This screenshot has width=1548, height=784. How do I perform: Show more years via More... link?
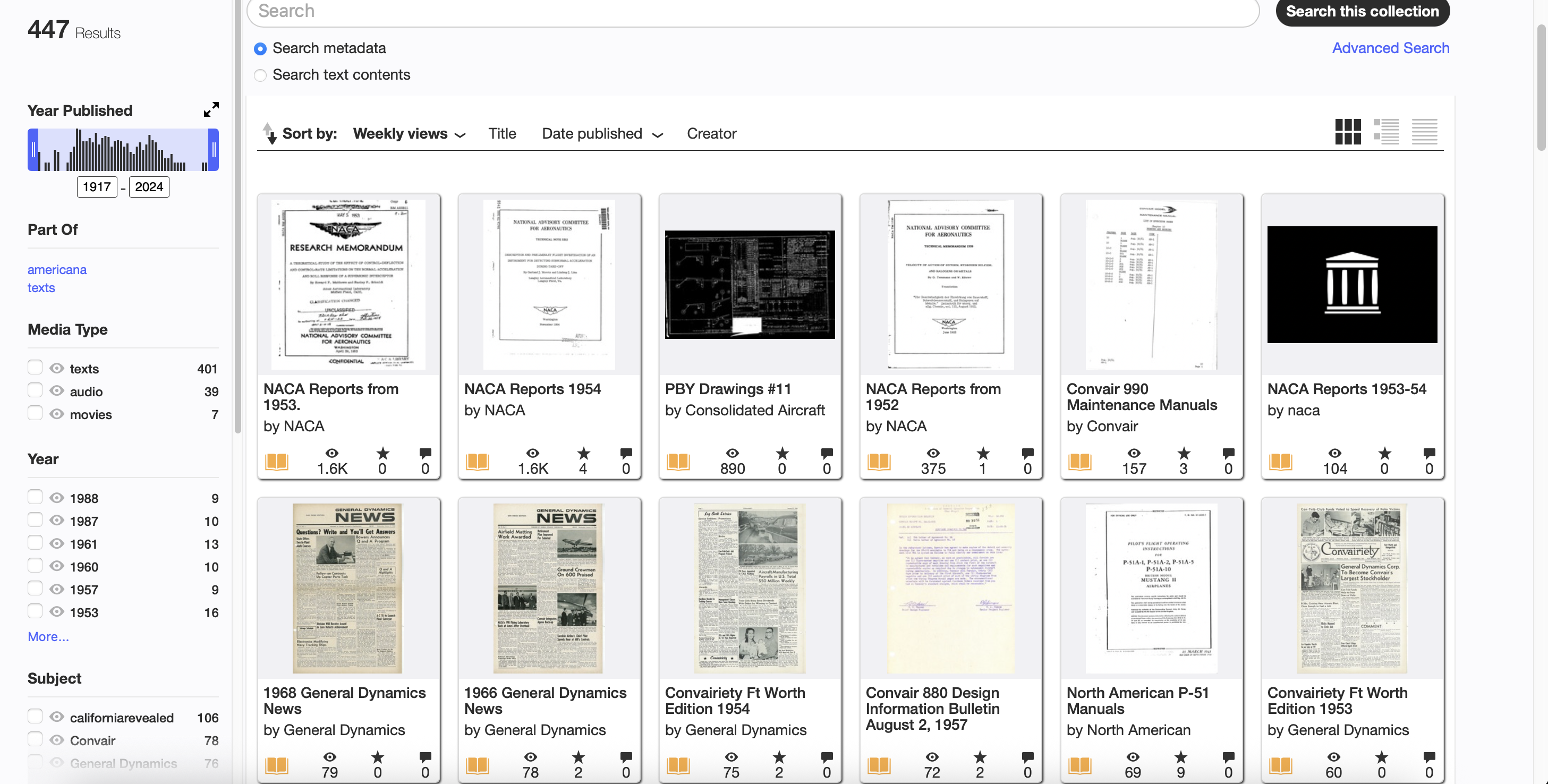tap(48, 636)
